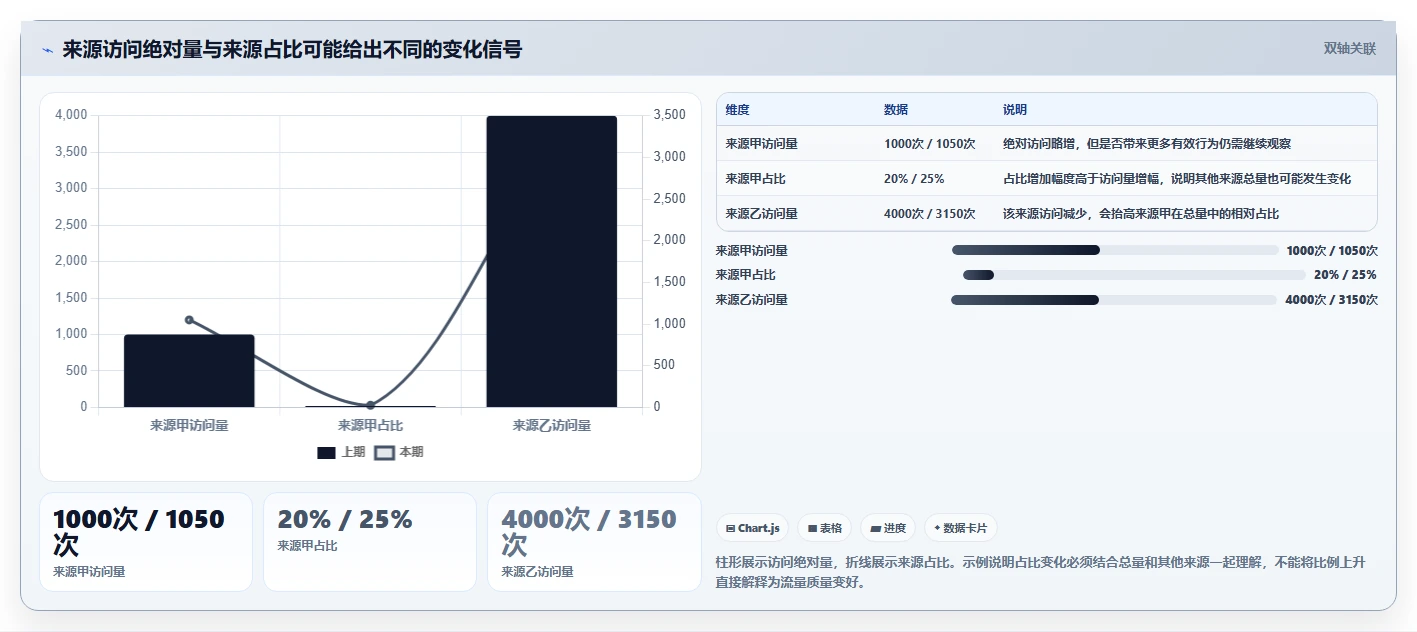Click the 来源乙访问量 caption in the third data card

537,572
